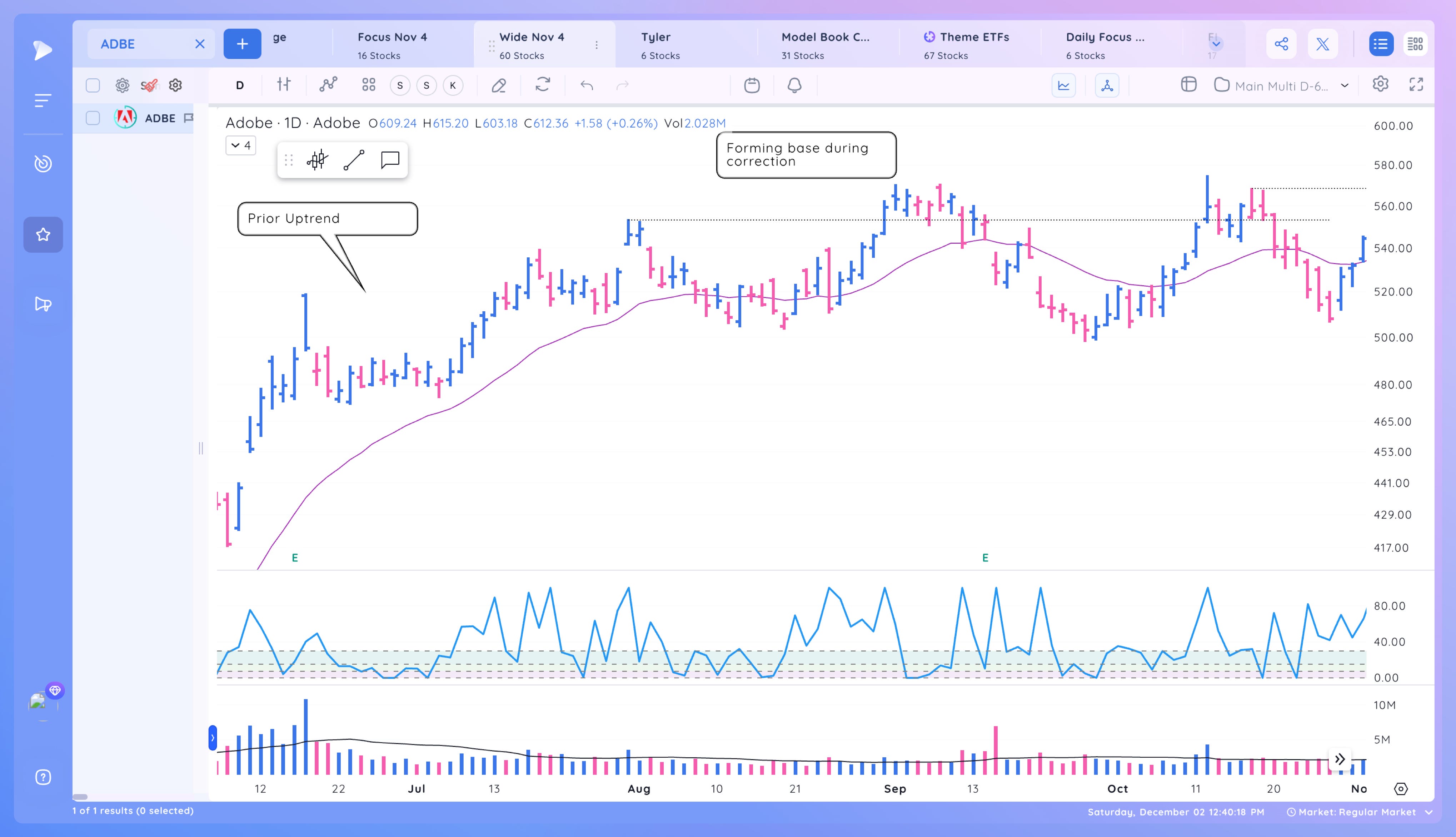Switch to the Theme ETFs tab
This screenshot has width=1456, height=837.
coord(970,45)
